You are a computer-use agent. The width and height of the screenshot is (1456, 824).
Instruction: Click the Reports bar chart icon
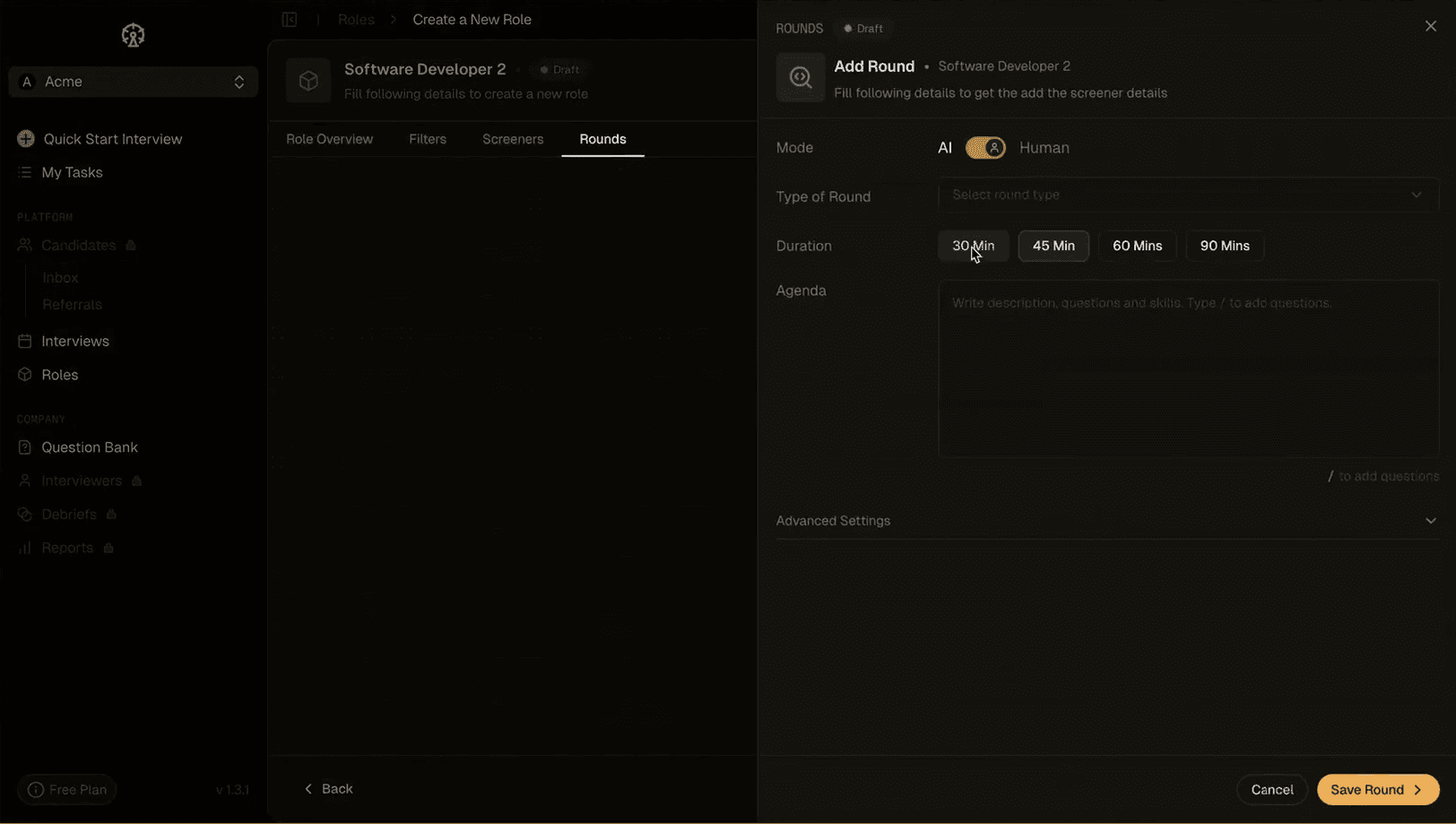pos(25,548)
